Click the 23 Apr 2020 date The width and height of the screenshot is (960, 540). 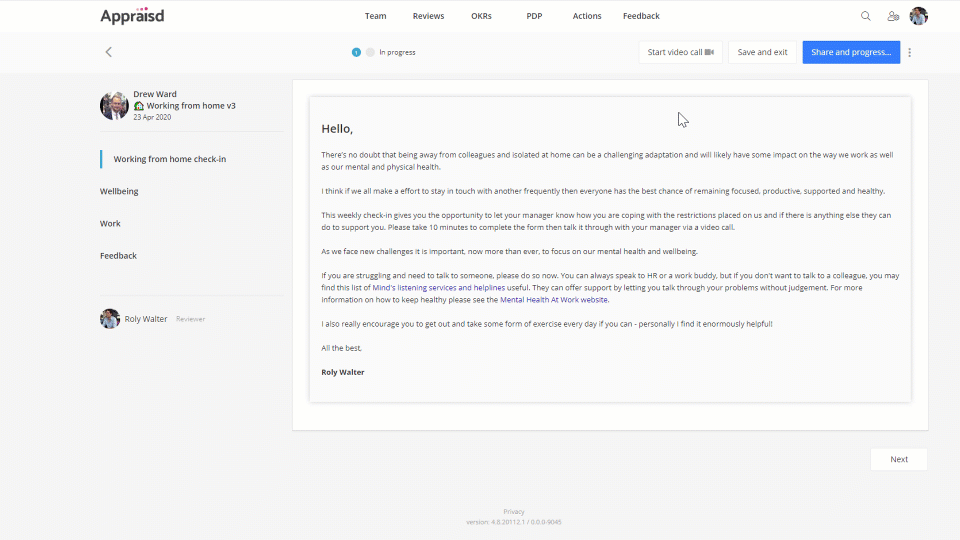[152, 117]
